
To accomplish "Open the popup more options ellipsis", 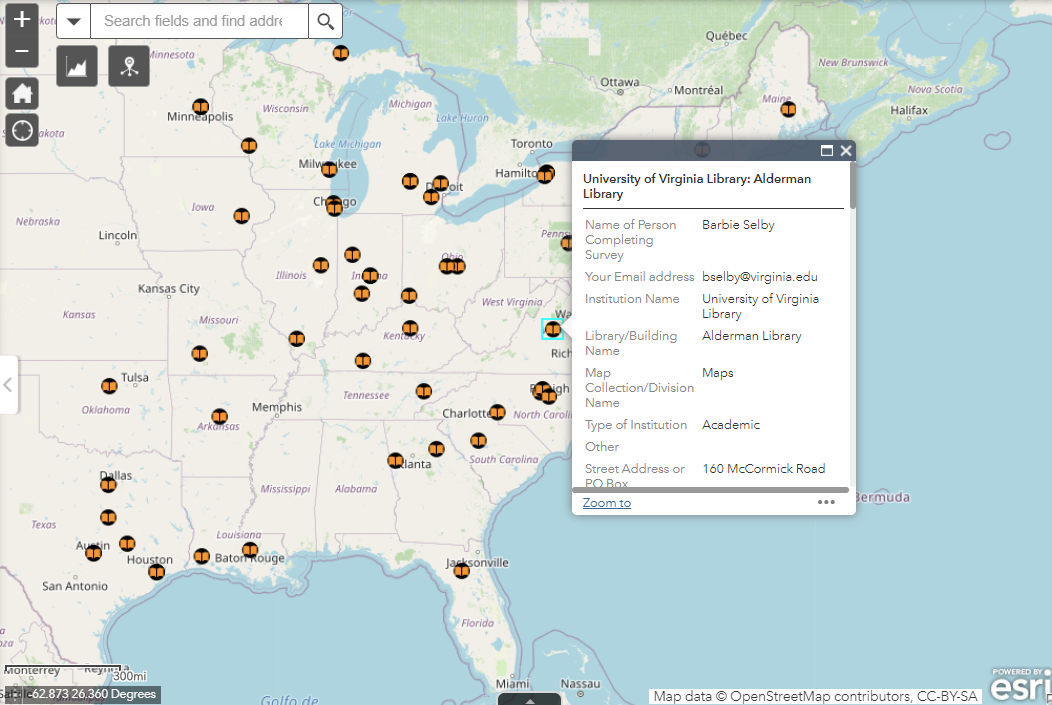I will click(x=826, y=502).
